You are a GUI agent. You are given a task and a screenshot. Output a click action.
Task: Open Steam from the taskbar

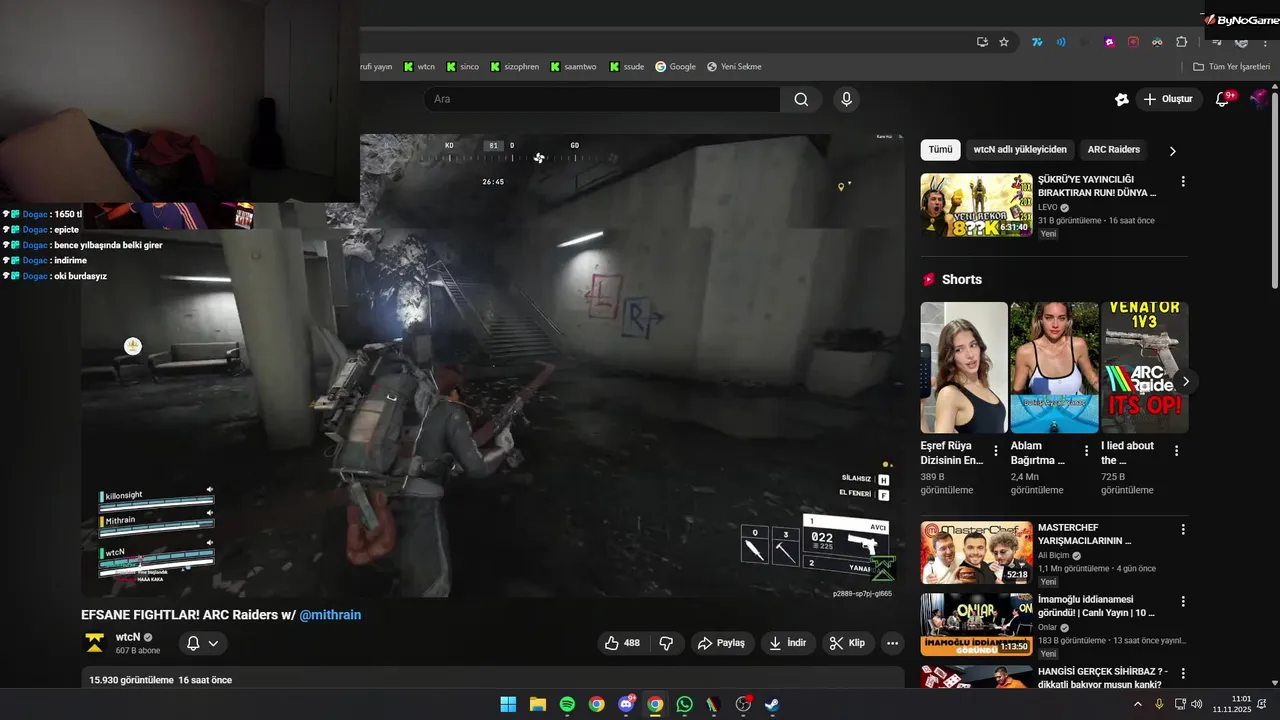(772, 704)
